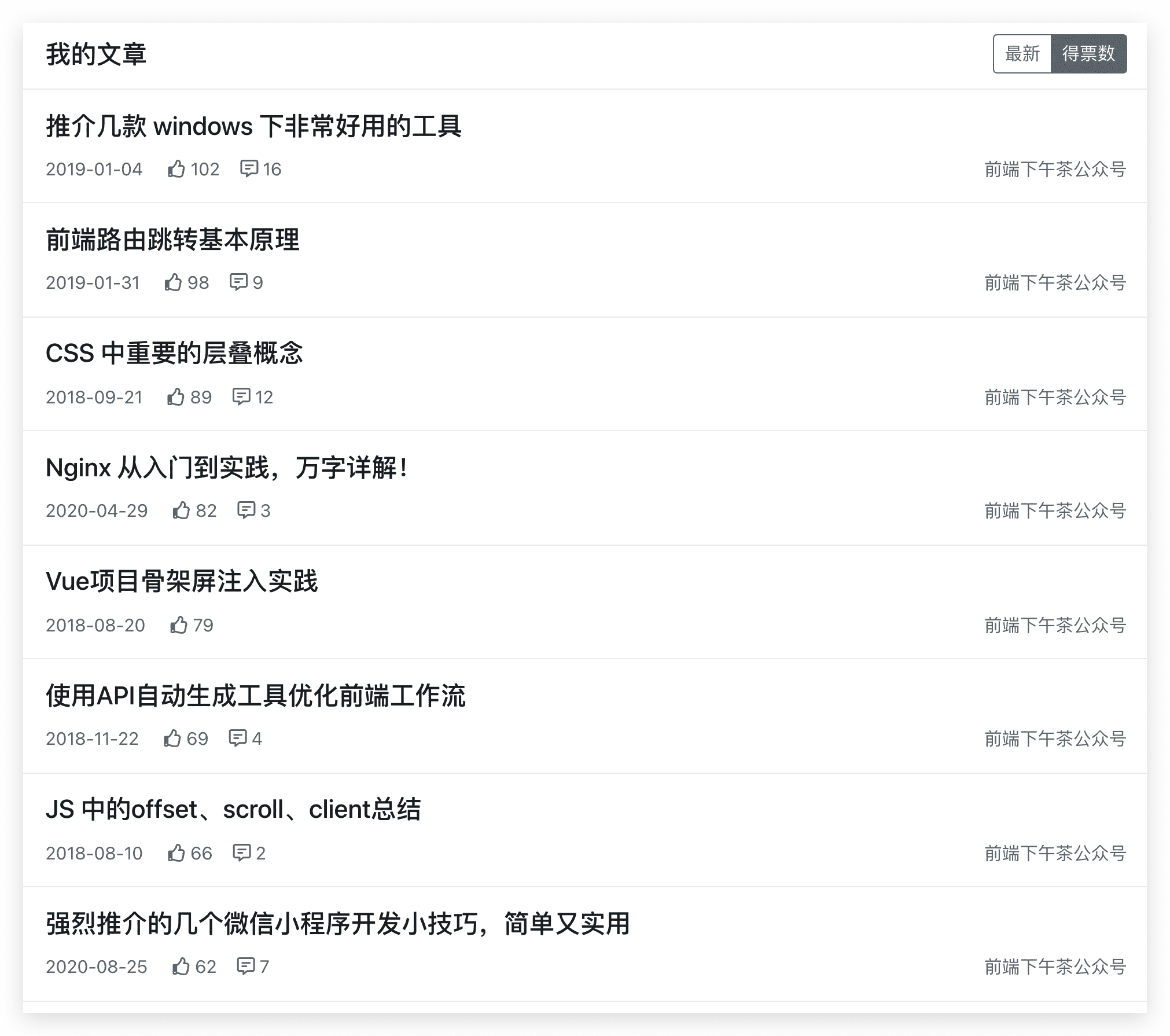Click 前端下午茶公众号 in the 前端路由 row
Image resolution: width=1170 pixels, height=1036 pixels.
coord(1055,282)
